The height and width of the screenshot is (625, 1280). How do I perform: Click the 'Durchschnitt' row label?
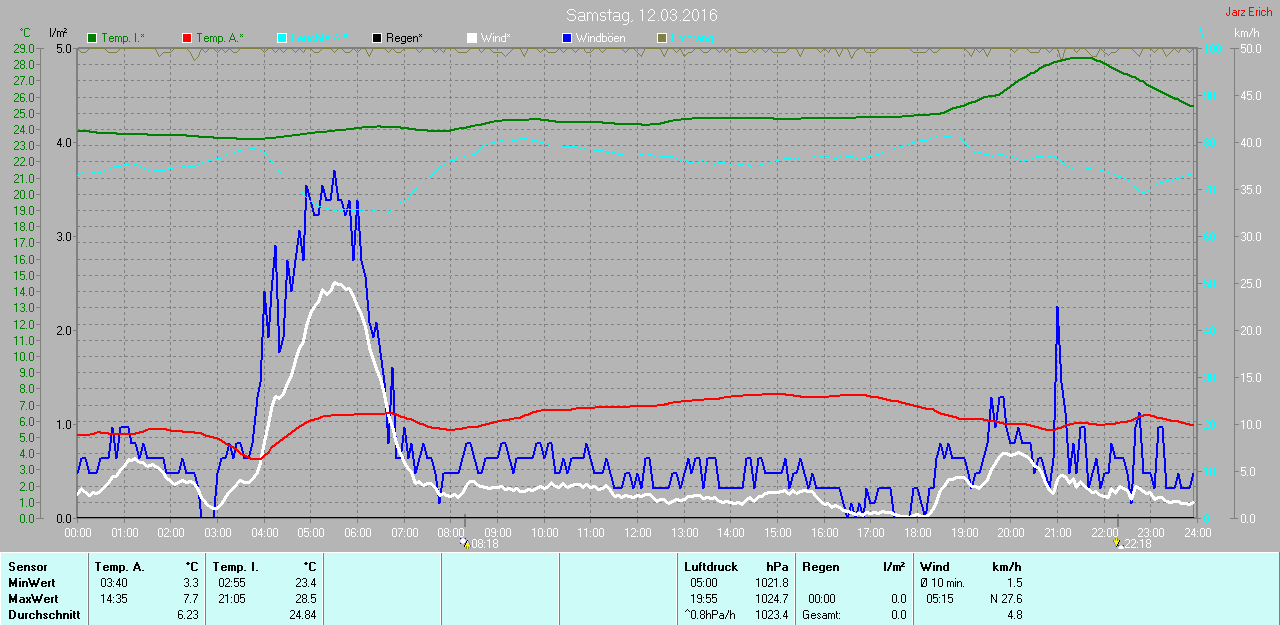point(44,615)
